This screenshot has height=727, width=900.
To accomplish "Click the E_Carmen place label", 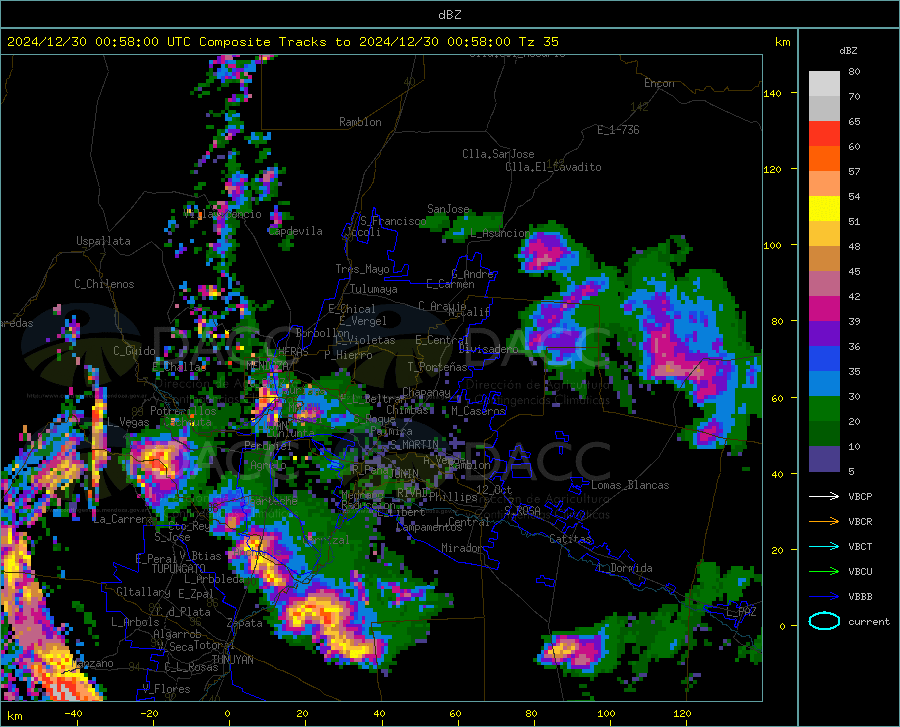I will 450,284.
